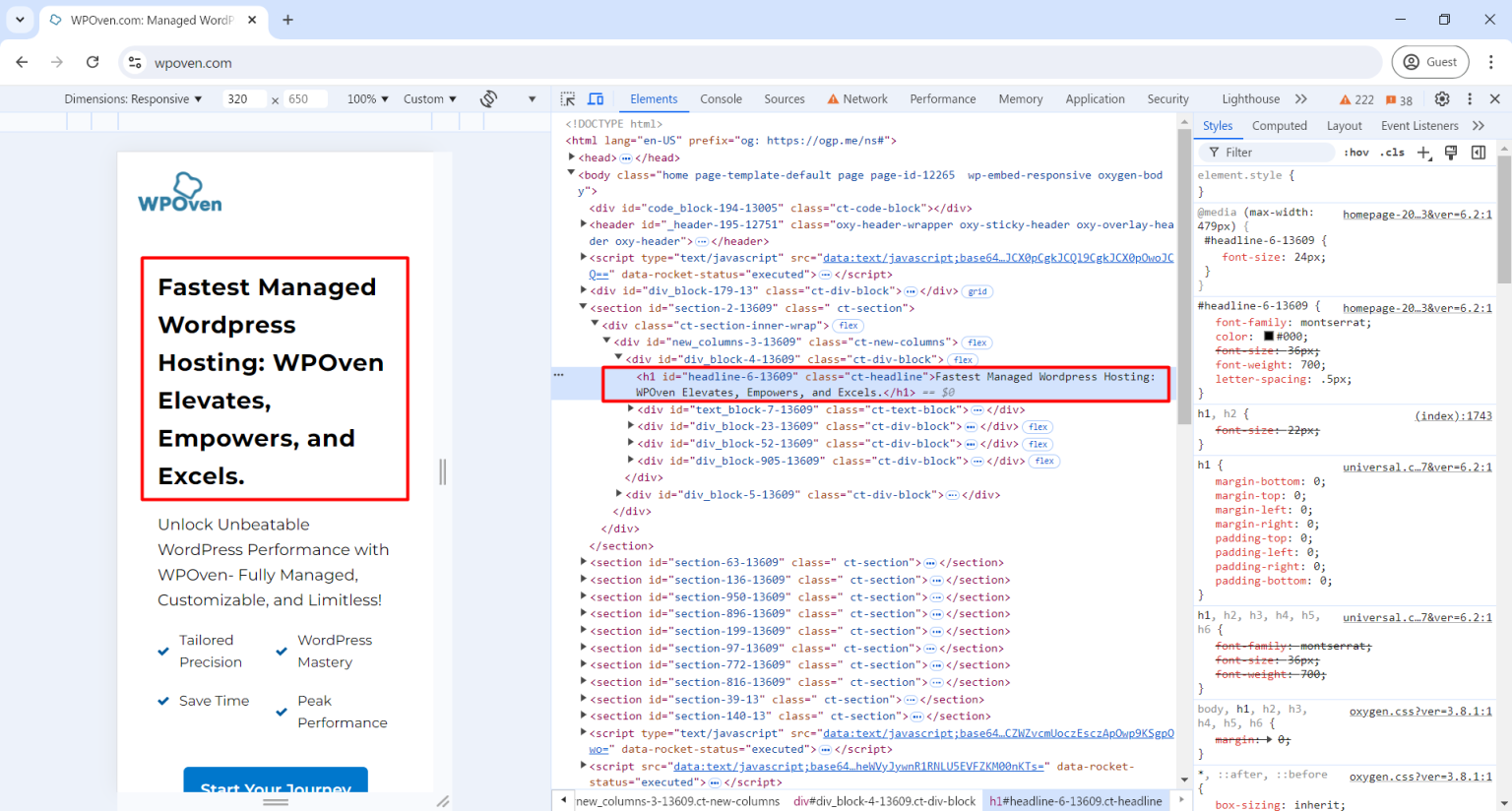The width and height of the screenshot is (1512, 811).
Task: Click the black #000 color swatch
Action: 1270,335
